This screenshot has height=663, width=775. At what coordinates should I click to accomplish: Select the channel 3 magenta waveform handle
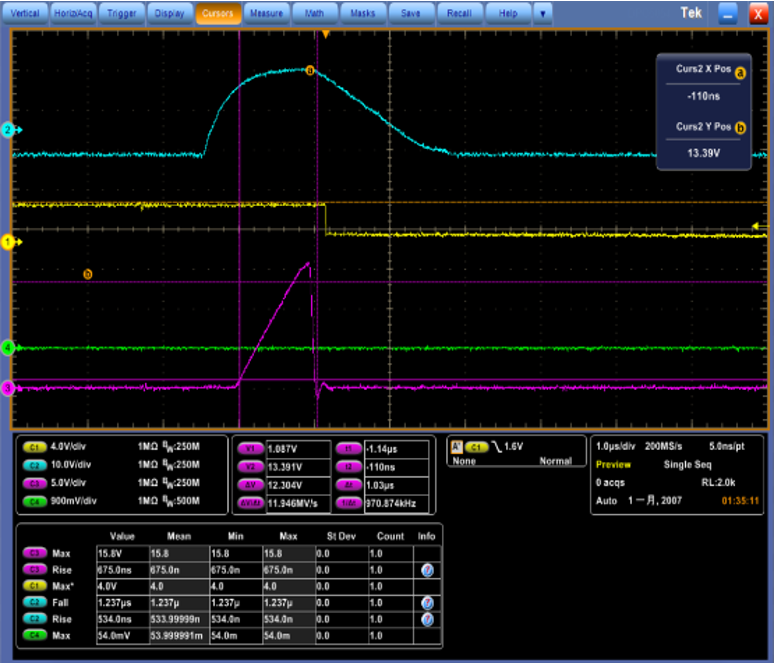7,388
